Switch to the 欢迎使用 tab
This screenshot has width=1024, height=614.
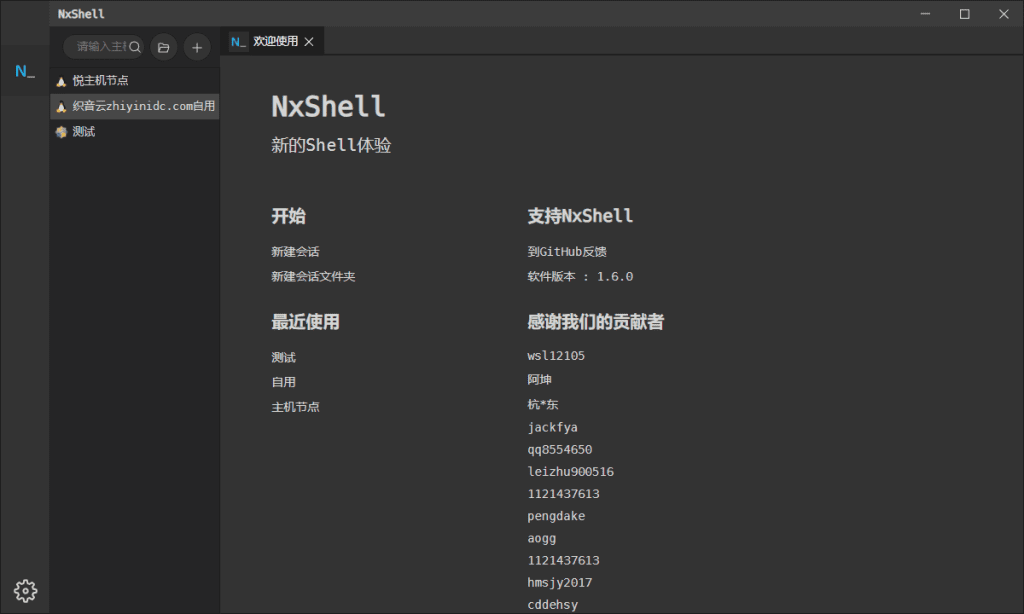coord(274,42)
